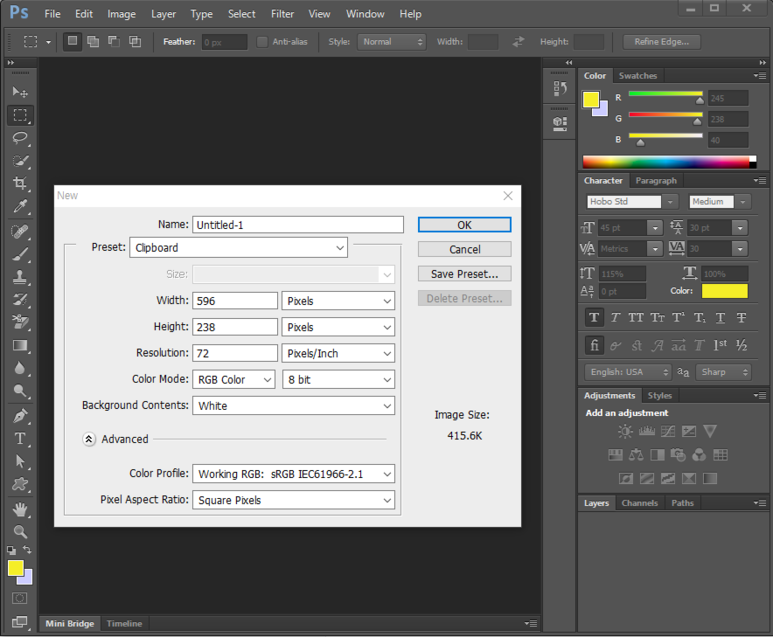Open the Preset dropdown showing Clipboard
Image resolution: width=773 pixels, height=637 pixels.
tap(239, 248)
